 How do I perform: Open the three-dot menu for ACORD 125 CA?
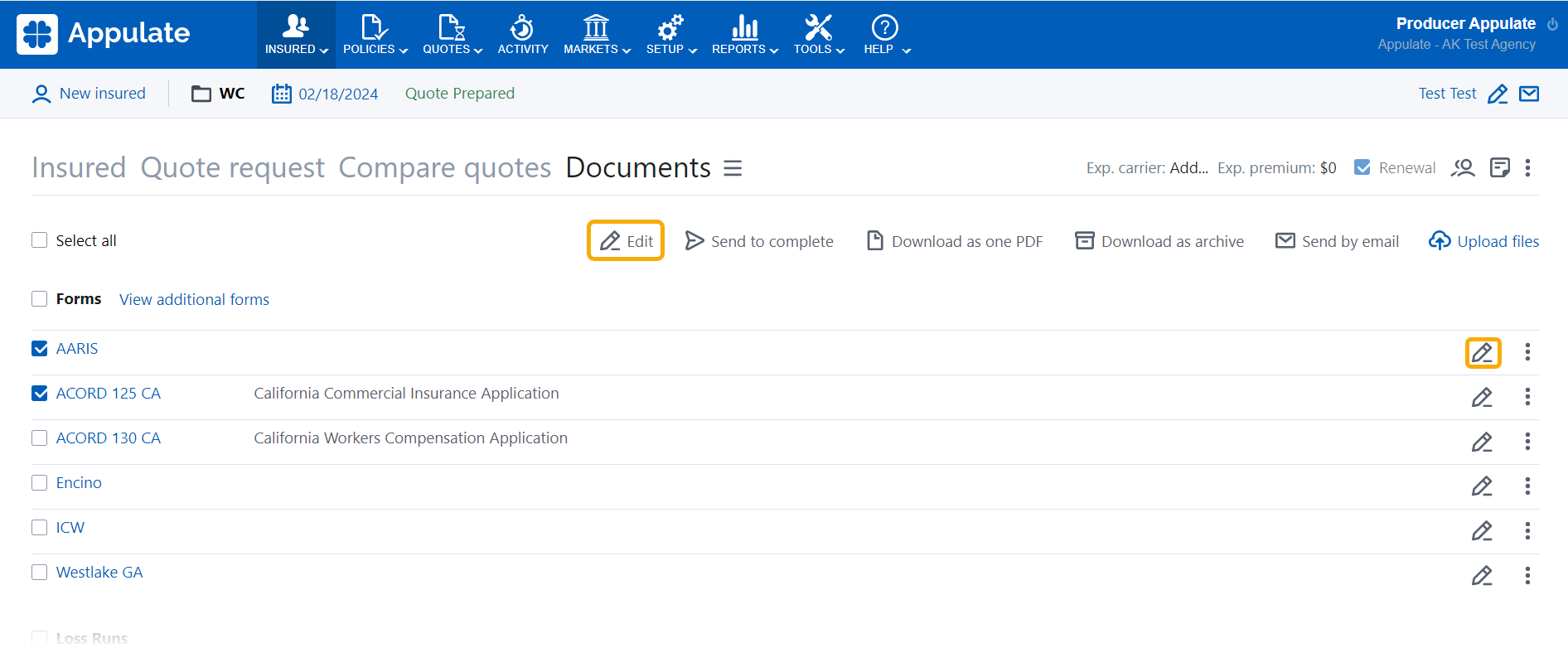click(1527, 397)
